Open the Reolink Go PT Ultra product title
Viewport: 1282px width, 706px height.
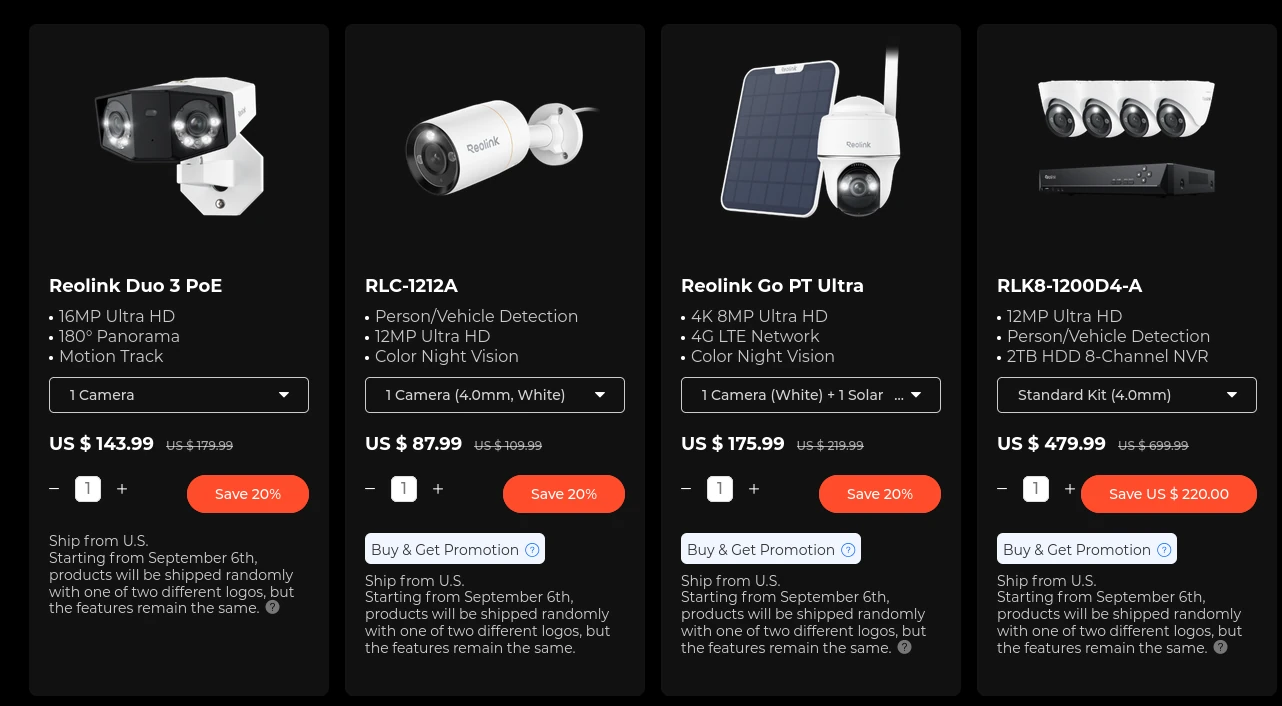772,286
